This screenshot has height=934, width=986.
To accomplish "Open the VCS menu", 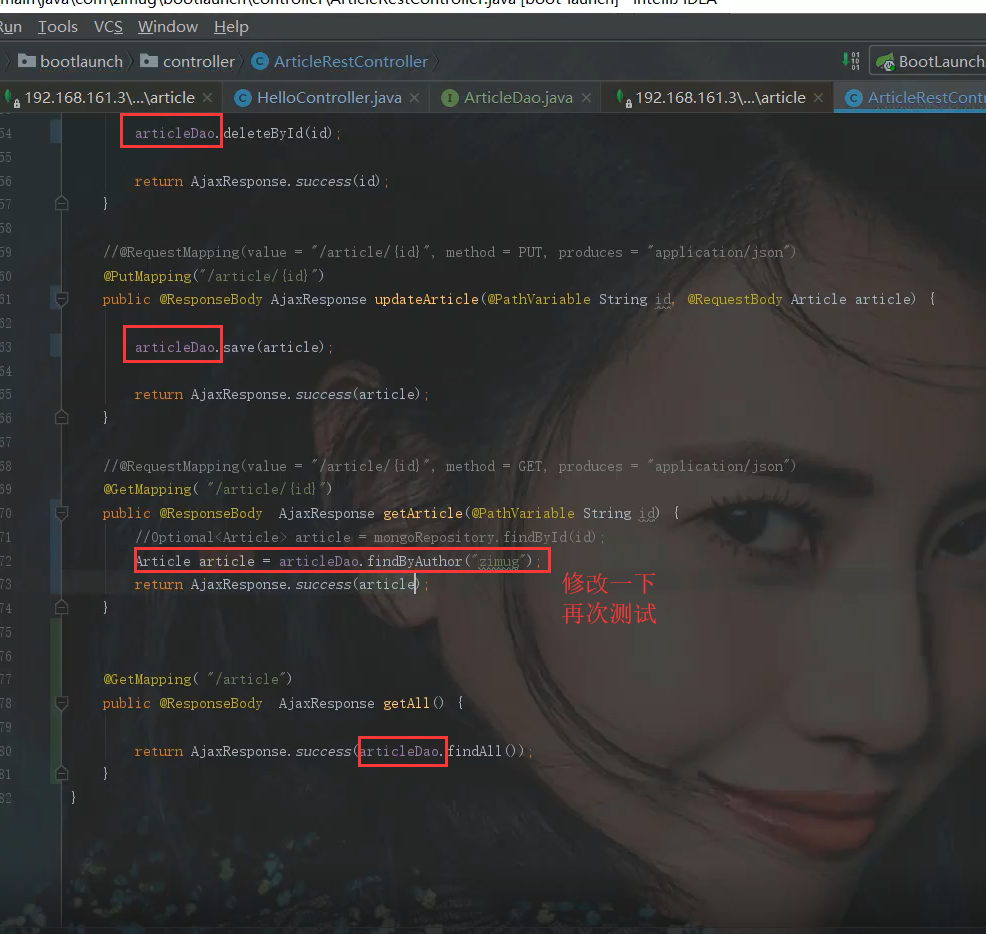I will click(108, 27).
